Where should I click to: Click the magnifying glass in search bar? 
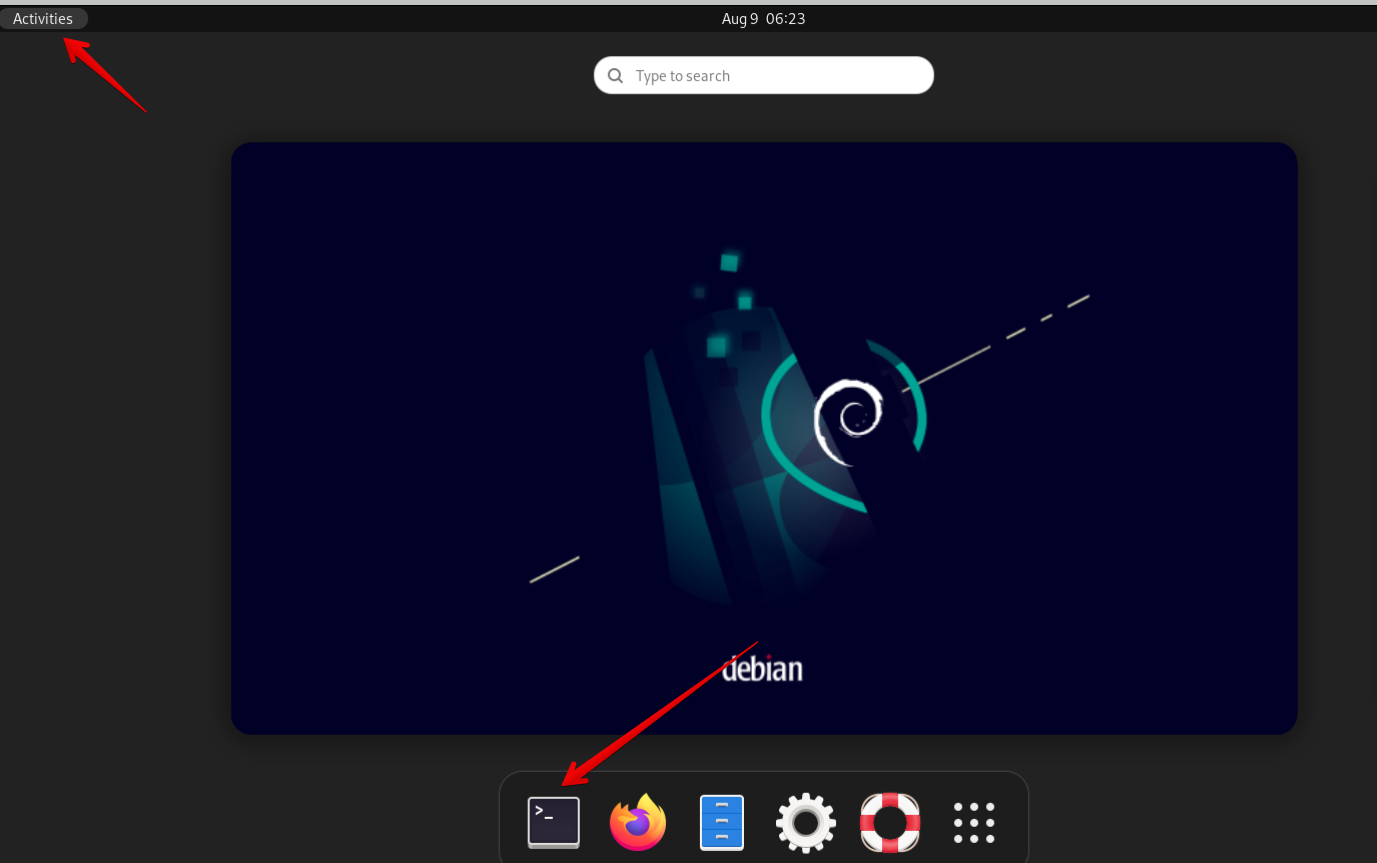tap(616, 76)
